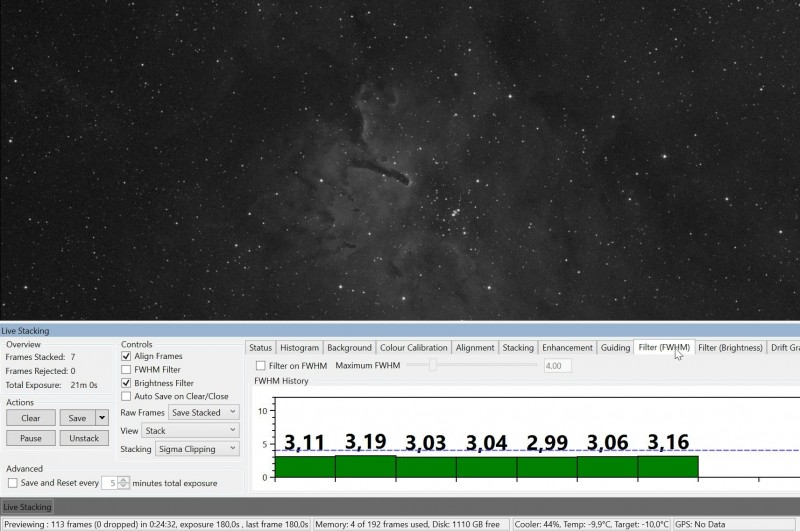Click the Memory and Disk status entry

(411, 524)
